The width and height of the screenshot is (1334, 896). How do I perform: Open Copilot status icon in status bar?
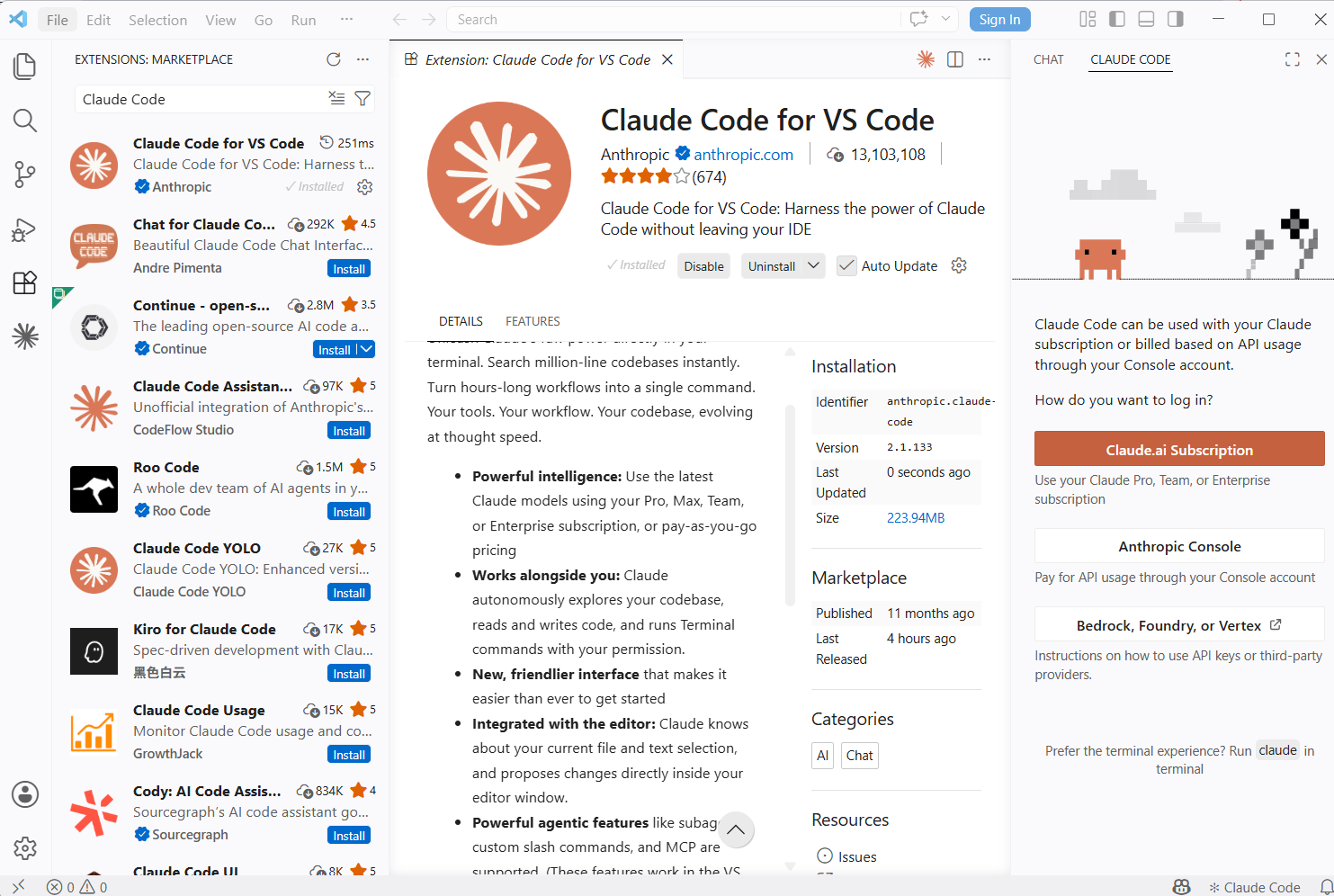(x=1181, y=887)
